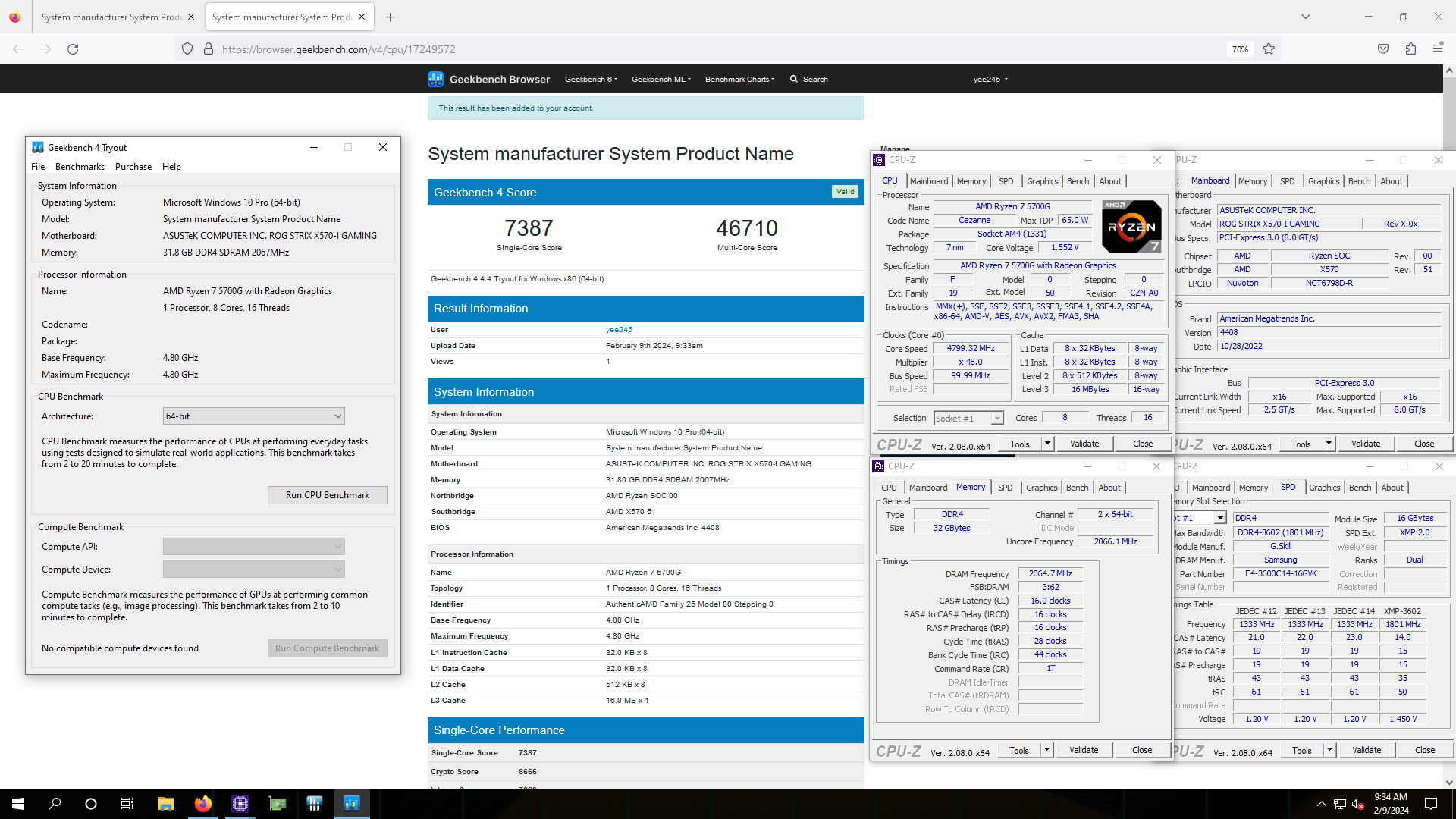Open a new tab with plus icon

(390, 17)
